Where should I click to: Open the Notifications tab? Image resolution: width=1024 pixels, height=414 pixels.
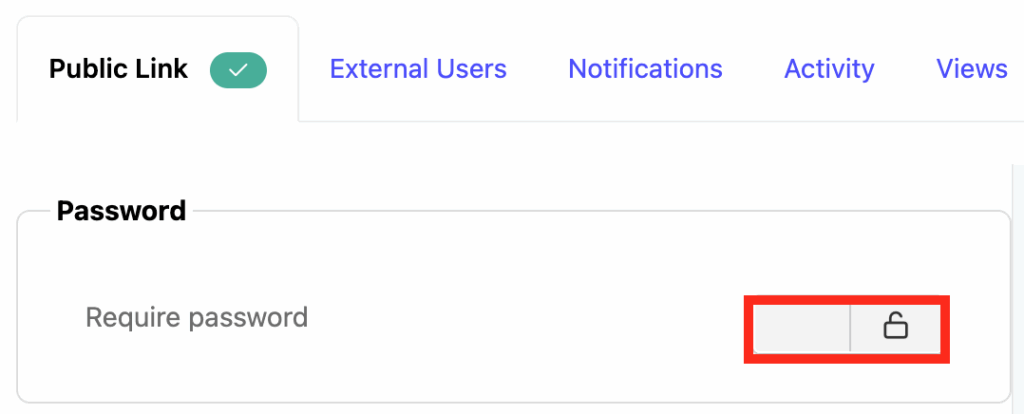tap(645, 69)
